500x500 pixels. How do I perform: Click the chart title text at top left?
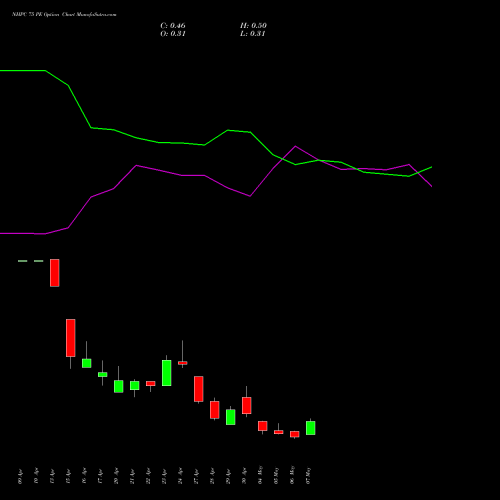click(x=64, y=15)
